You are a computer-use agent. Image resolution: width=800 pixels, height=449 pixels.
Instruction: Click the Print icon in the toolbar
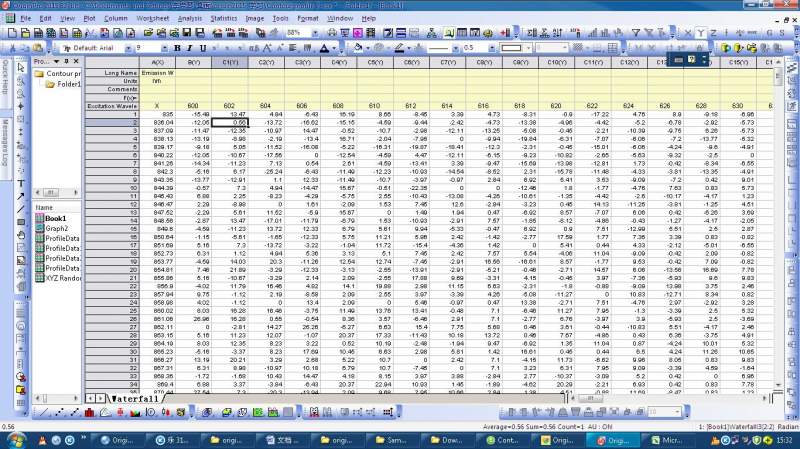[x=332, y=33]
